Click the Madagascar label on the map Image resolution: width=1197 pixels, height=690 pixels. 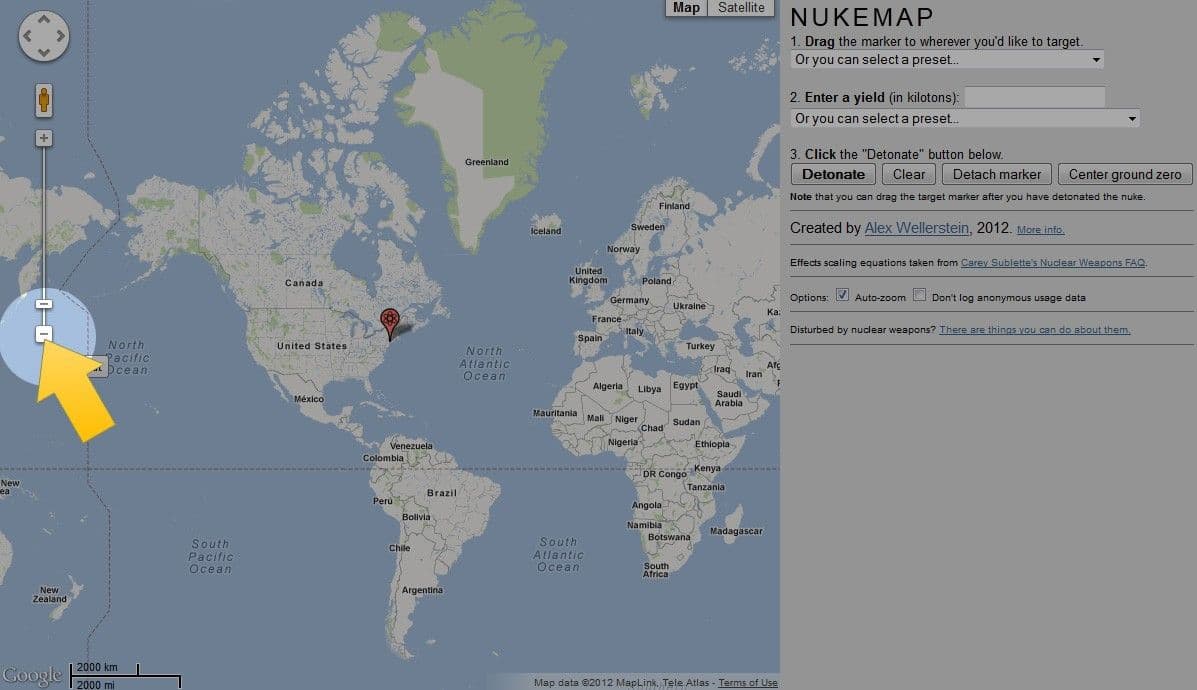coord(736,531)
